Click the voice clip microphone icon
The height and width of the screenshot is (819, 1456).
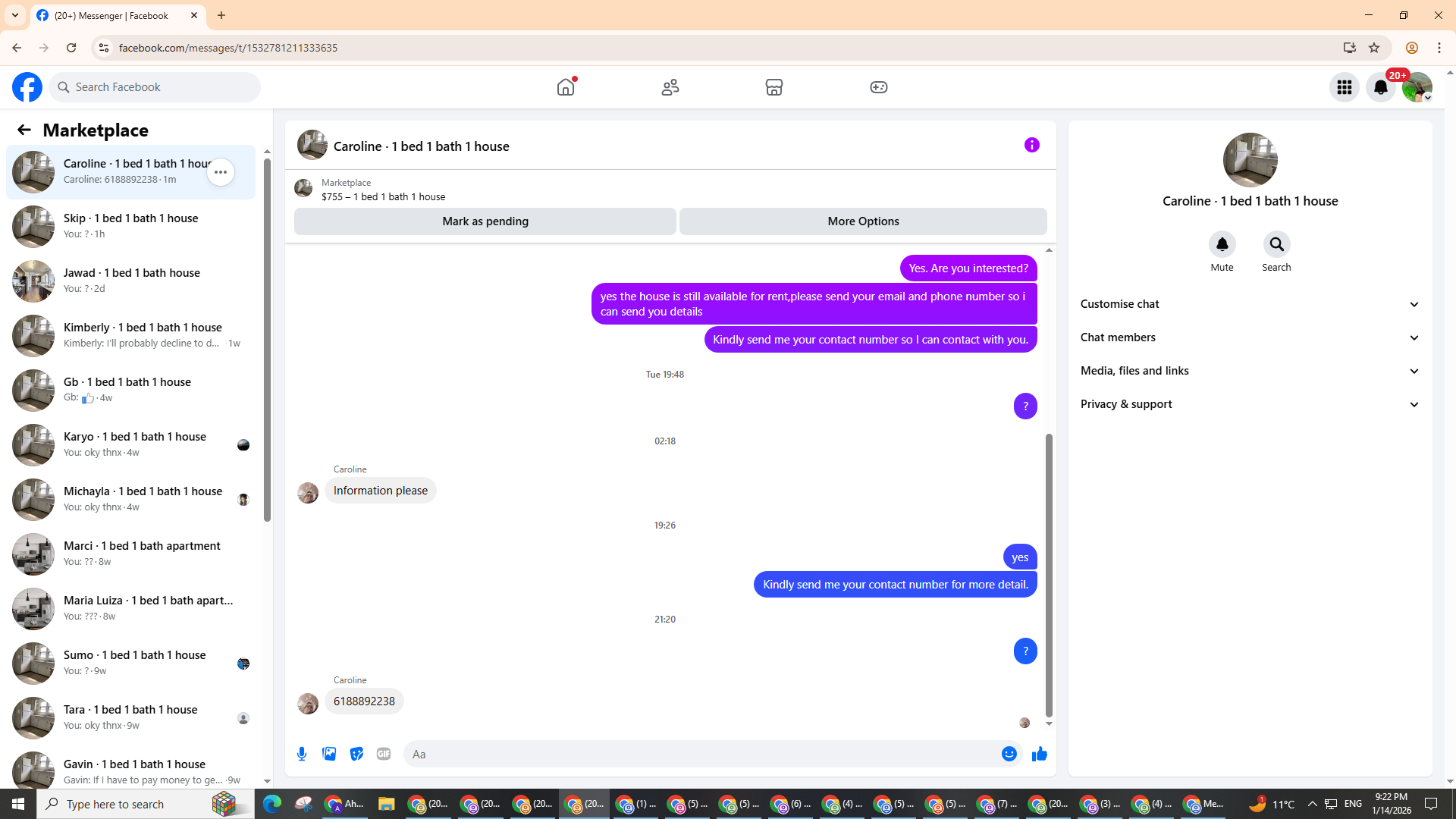302,754
